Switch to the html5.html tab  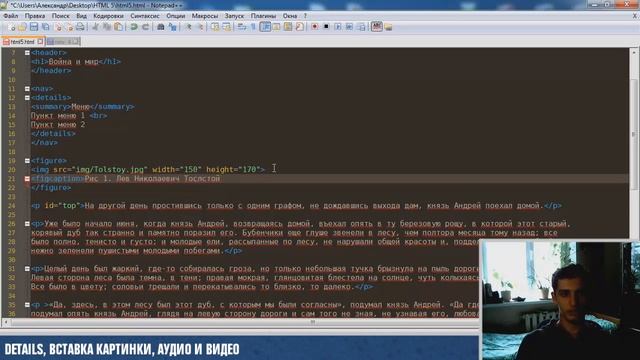pos(22,42)
